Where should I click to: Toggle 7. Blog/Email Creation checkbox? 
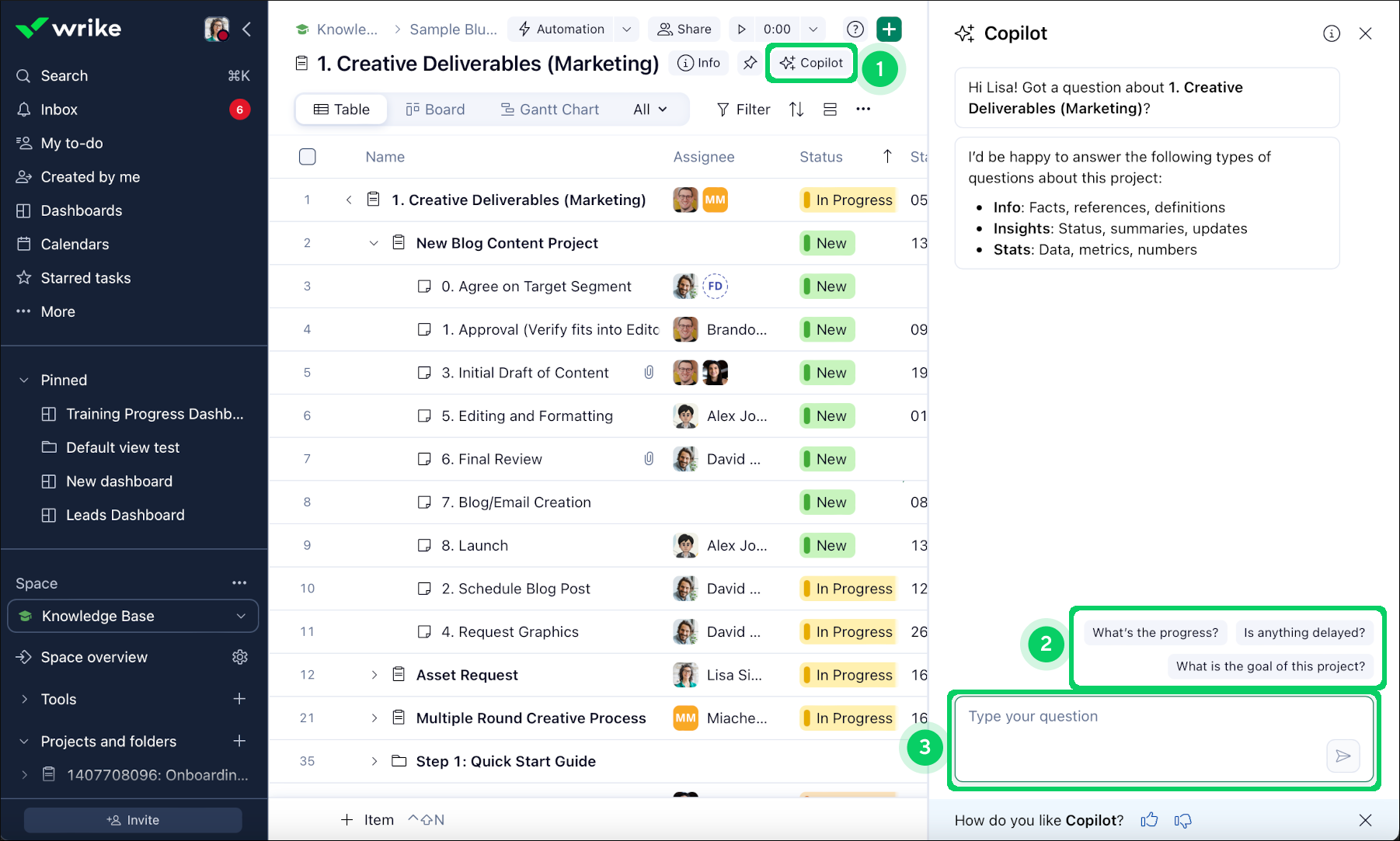424,502
